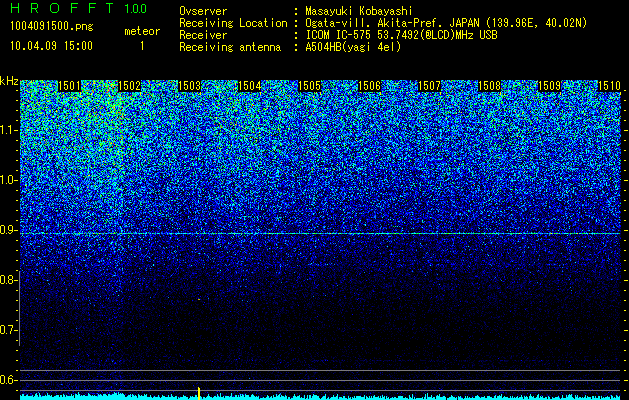
Task: Click the 0.8 kHz axis label
Action: [x=8, y=280]
